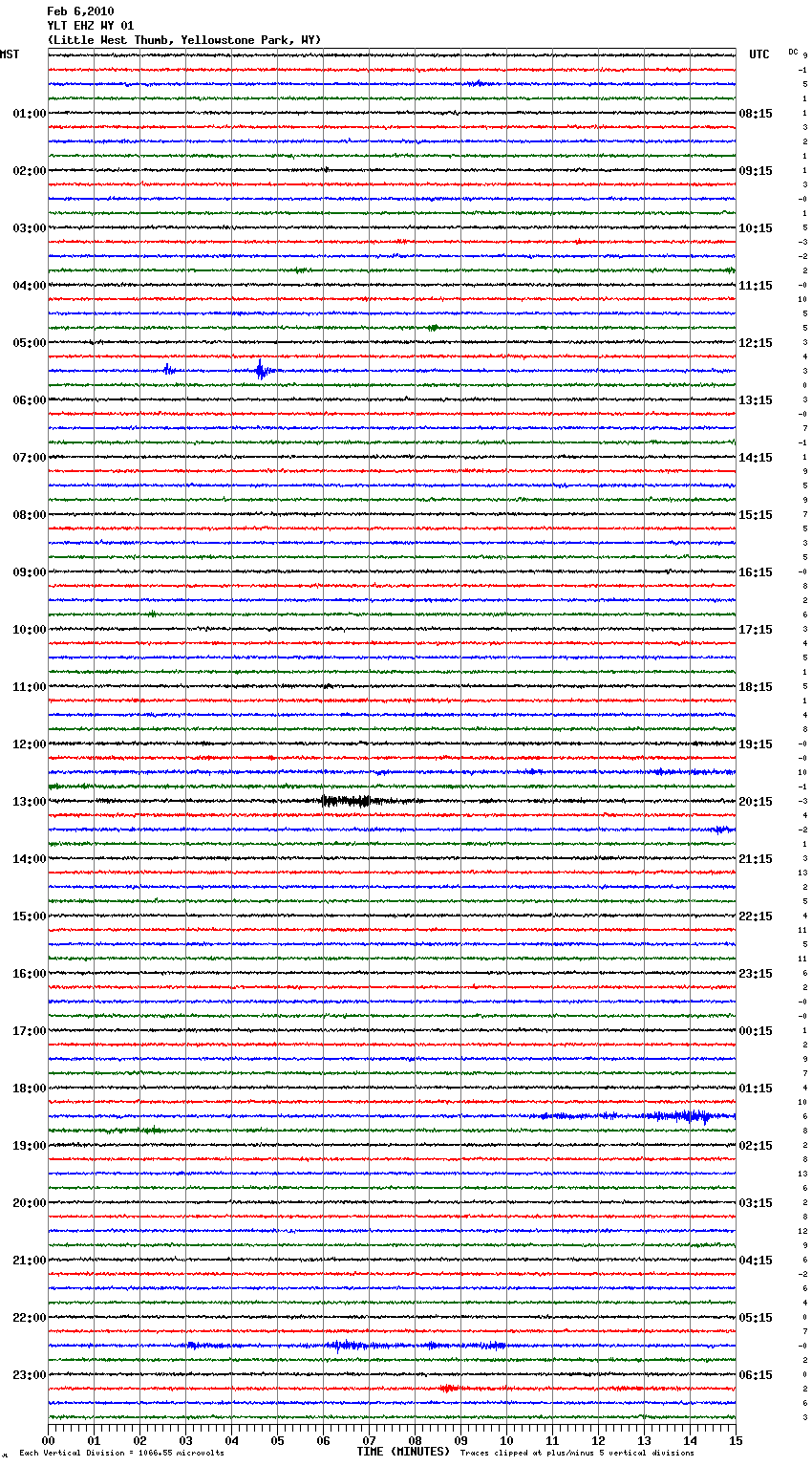Click the '02:00' MST hour label
The height and width of the screenshot is (1466, 812).
pos(30,171)
